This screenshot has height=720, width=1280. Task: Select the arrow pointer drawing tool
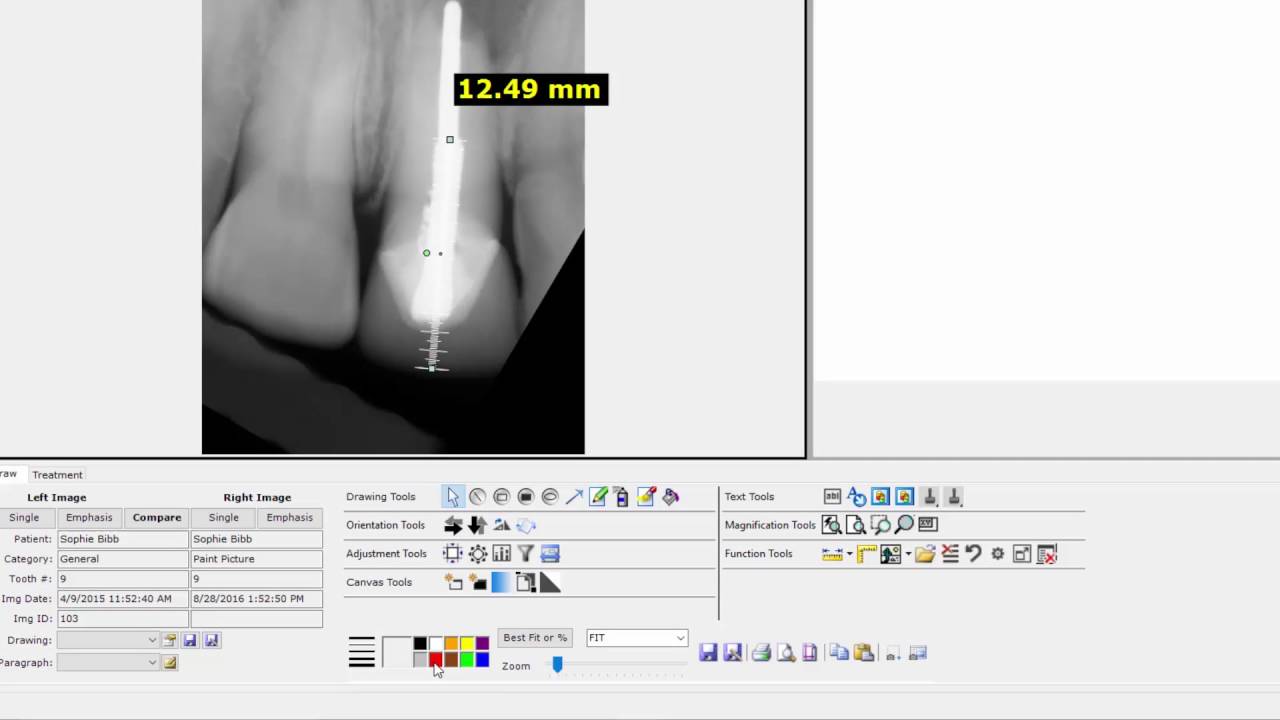click(x=453, y=497)
